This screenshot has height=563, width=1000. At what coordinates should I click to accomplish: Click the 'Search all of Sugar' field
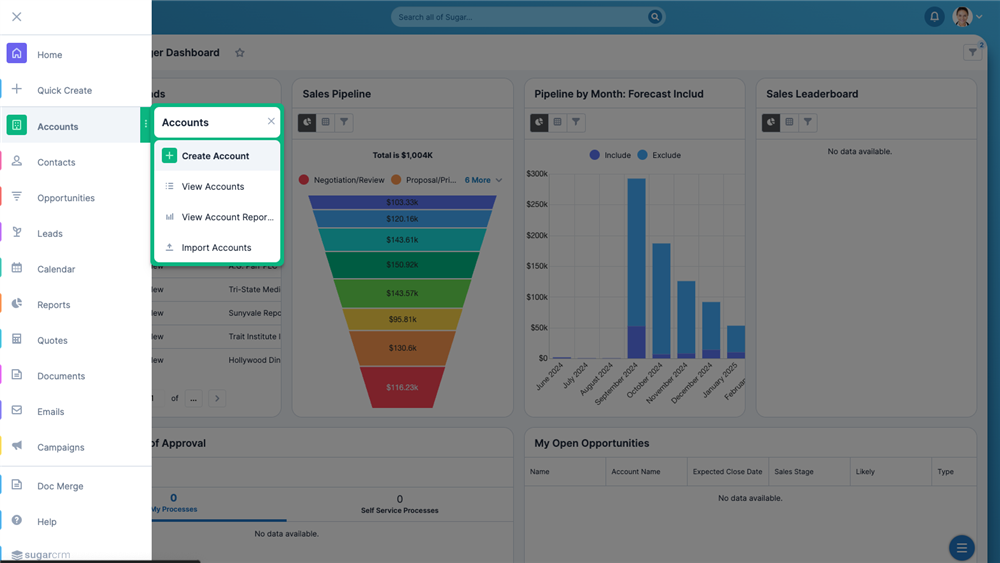coord(518,17)
